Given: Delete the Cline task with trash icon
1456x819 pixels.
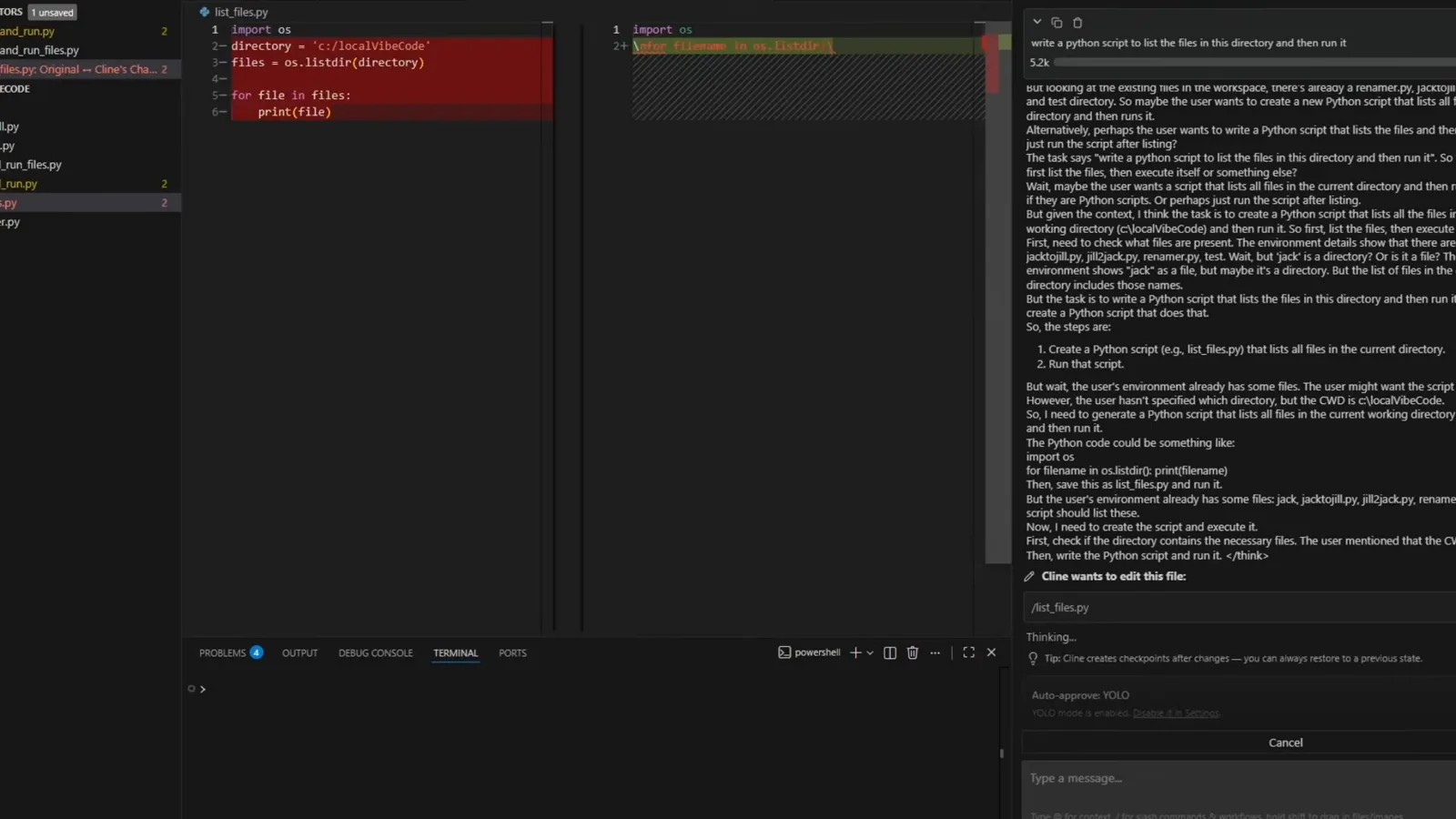Looking at the screenshot, I should (1077, 22).
